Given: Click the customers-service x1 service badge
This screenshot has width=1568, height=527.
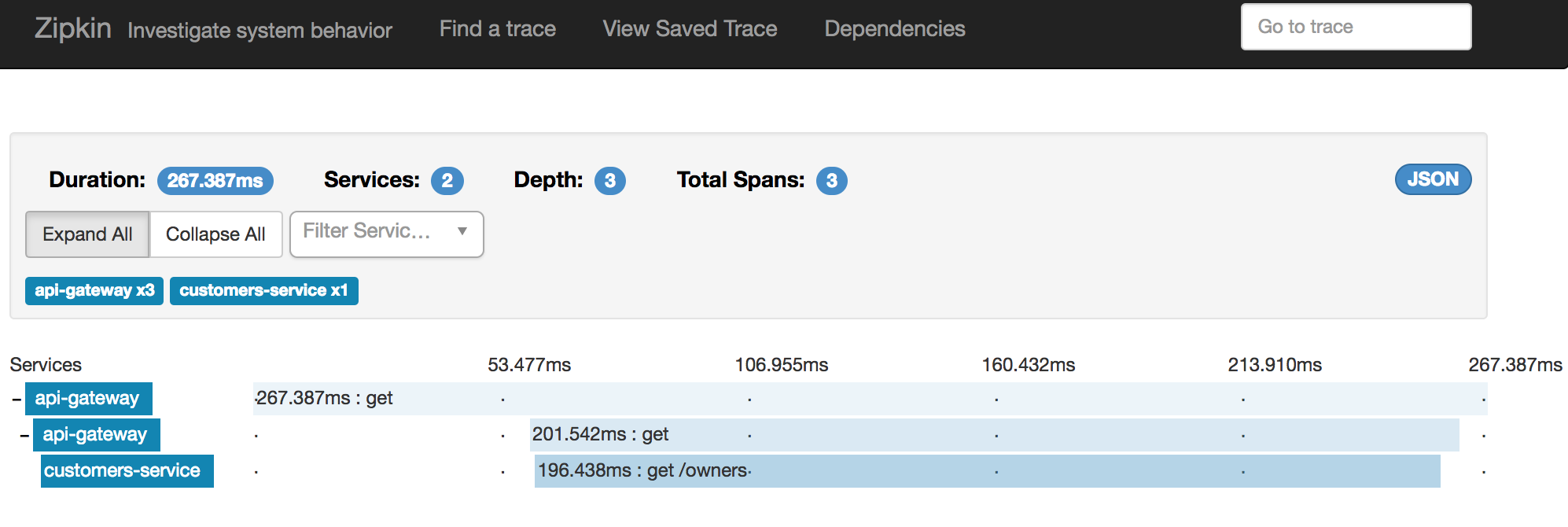Looking at the screenshot, I should point(263,290).
